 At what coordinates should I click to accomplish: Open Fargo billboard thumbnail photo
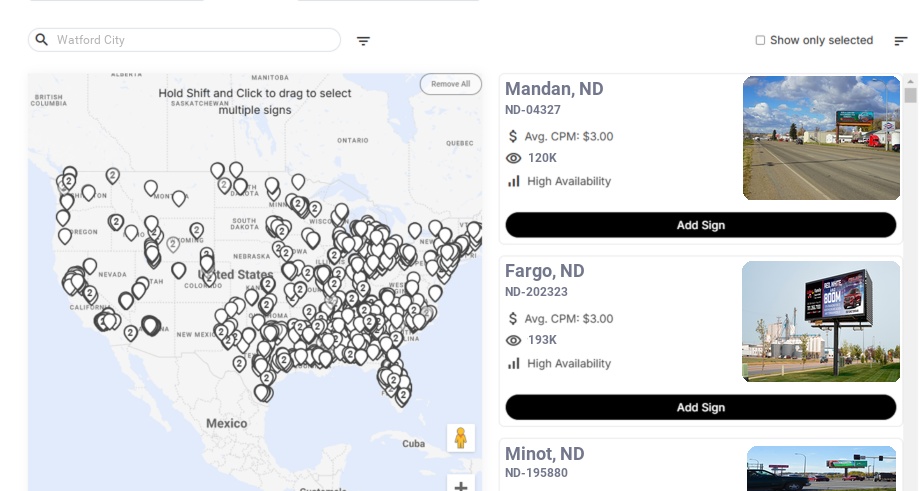point(821,321)
